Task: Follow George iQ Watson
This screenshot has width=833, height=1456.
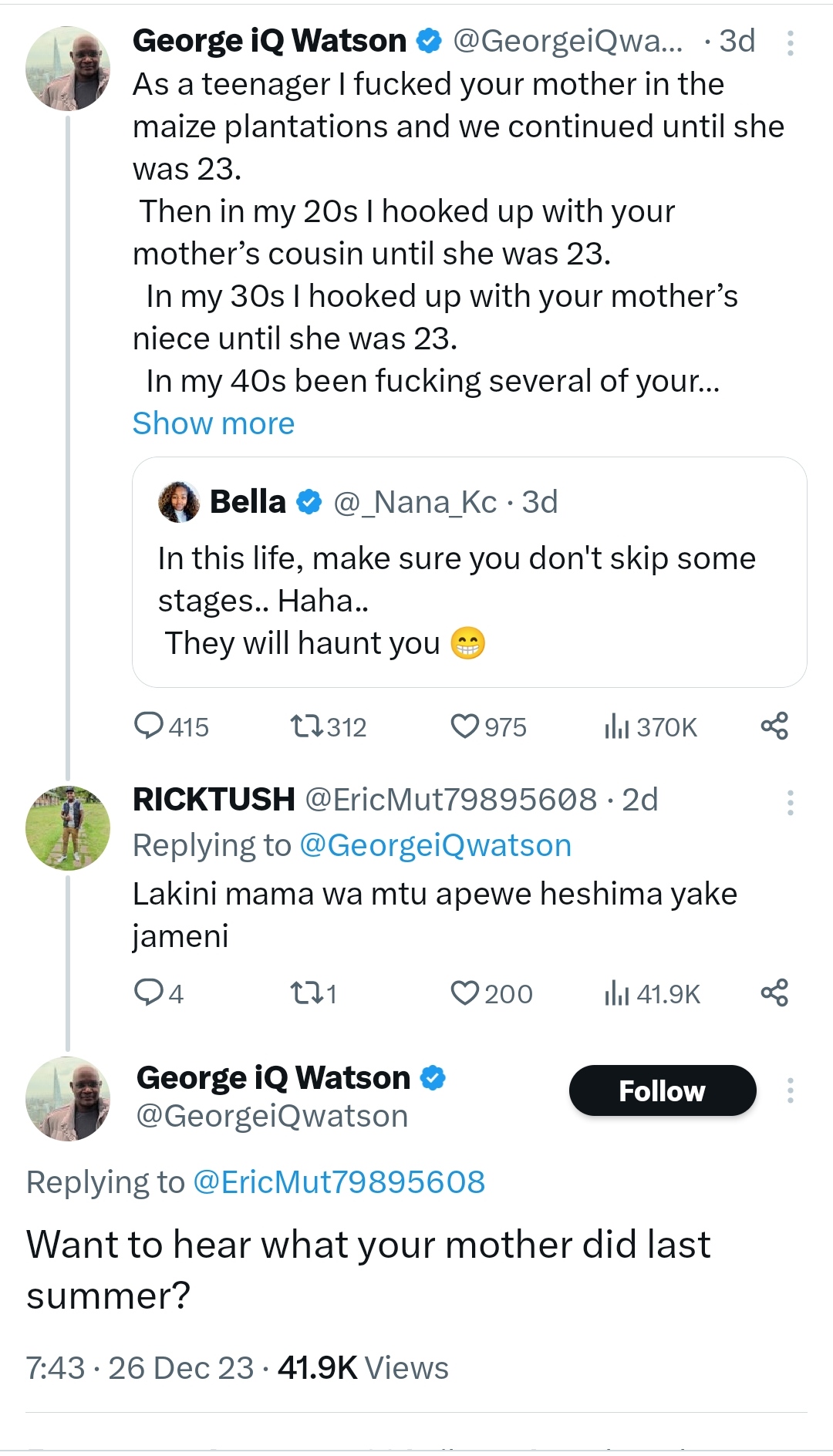Action: pyautogui.click(x=662, y=1090)
